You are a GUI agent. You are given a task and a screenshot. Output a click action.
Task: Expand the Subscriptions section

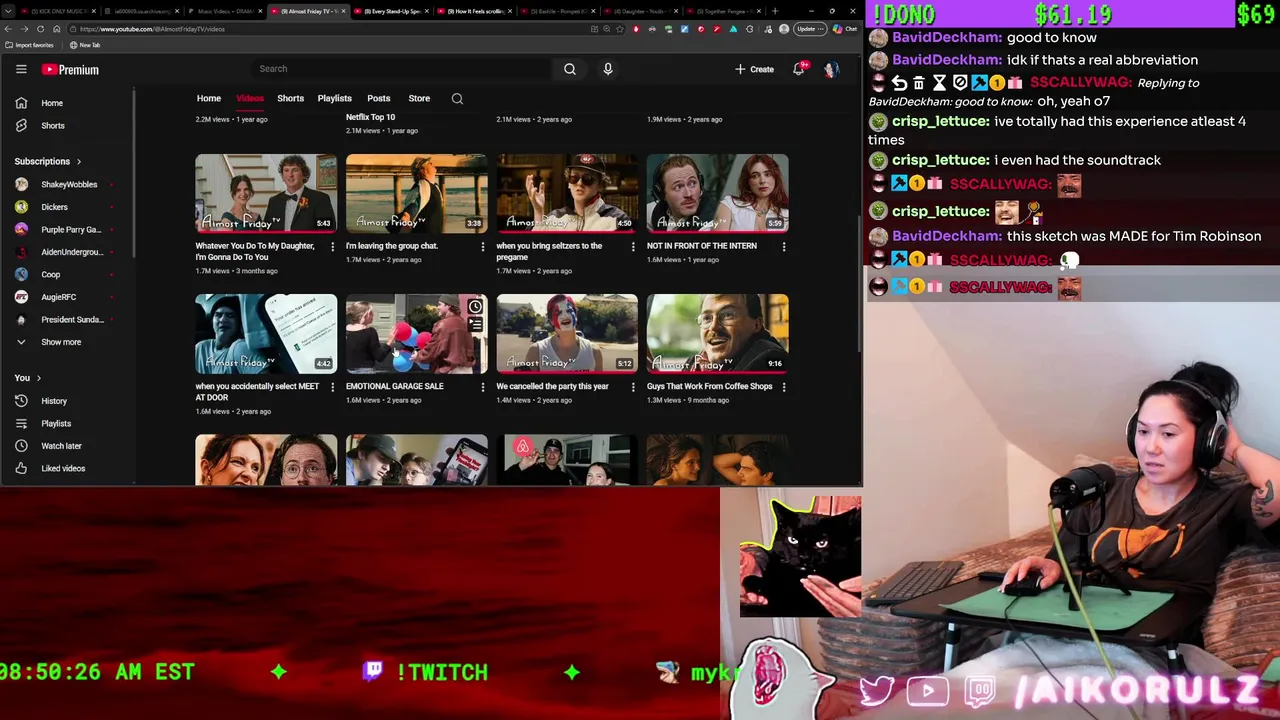(x=48, y=161)
